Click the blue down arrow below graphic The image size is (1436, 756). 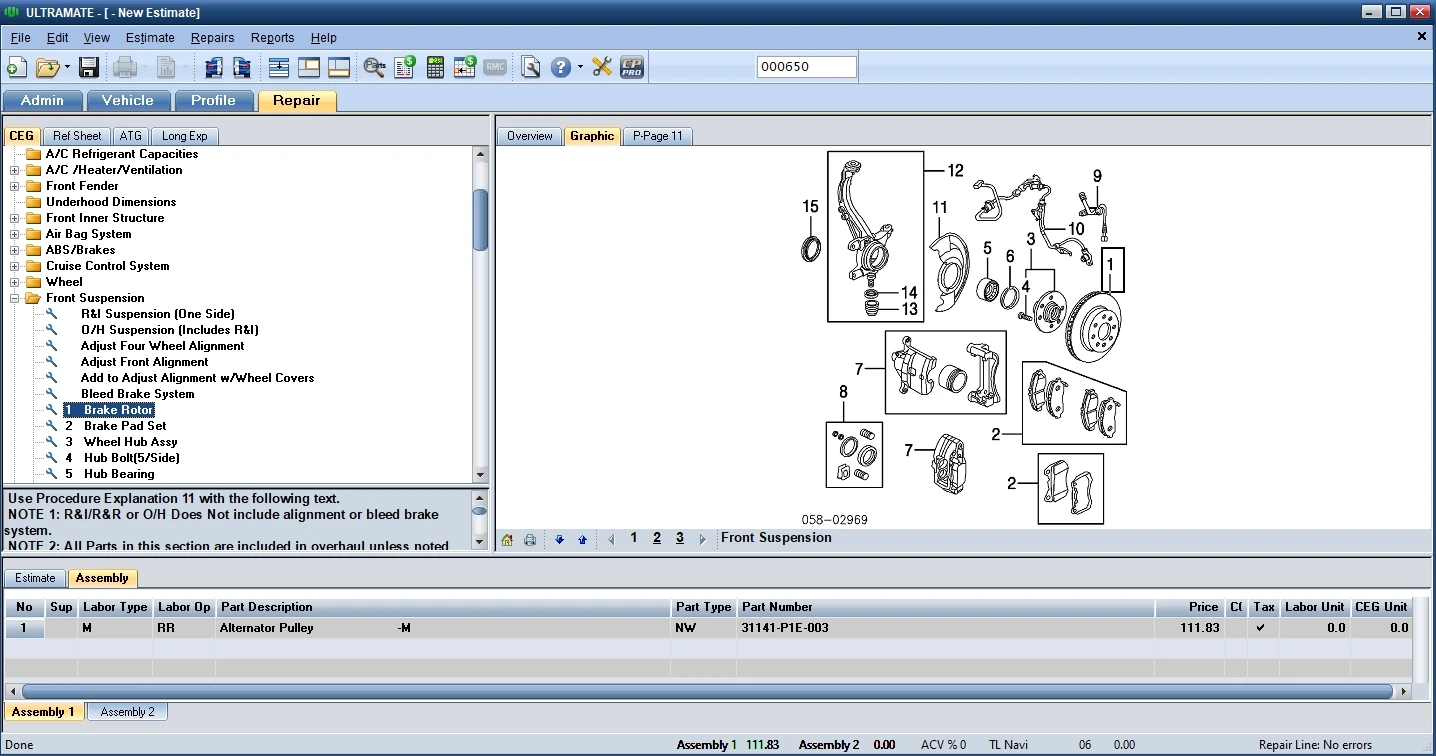pos(559,540)
